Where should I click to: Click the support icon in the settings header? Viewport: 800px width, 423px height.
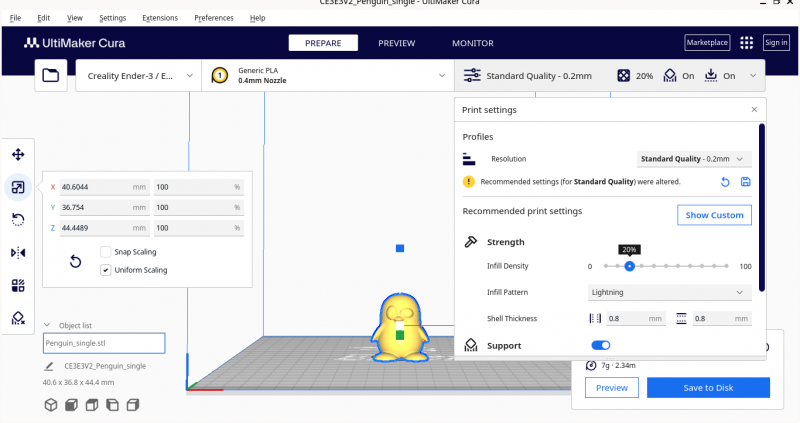point(670,76)
